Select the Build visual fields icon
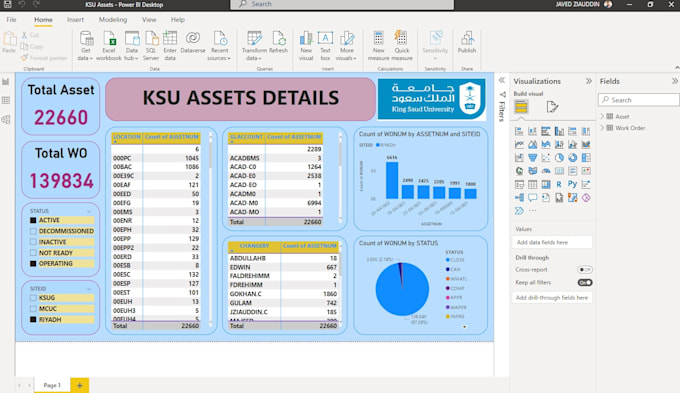 [521, 107]
